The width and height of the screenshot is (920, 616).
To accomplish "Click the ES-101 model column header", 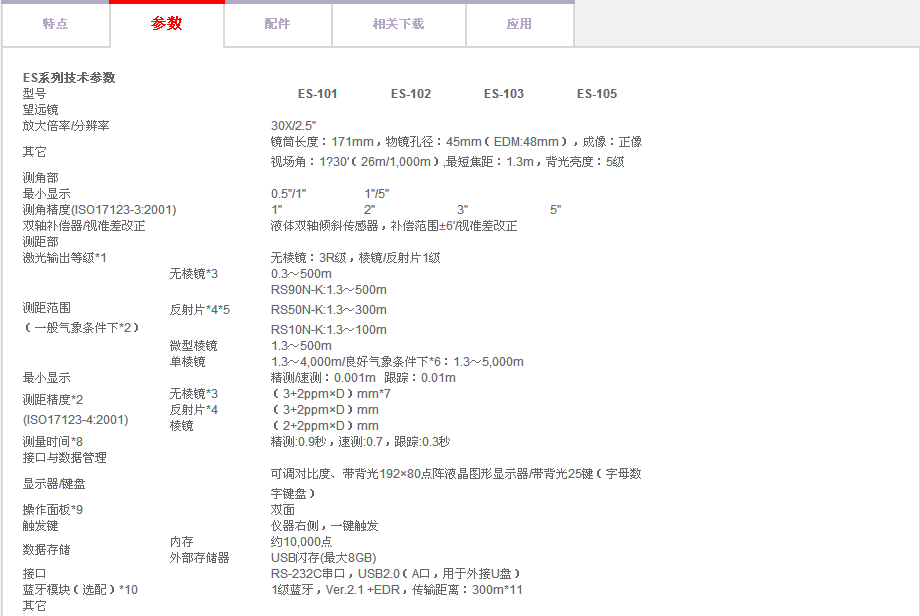I will [317, 94].
